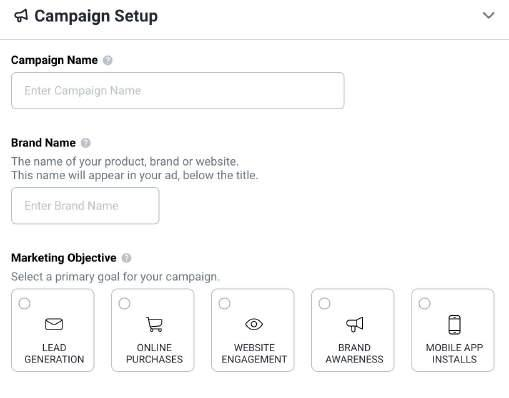Select the Website Engagement radio button

tap(224, 304)
